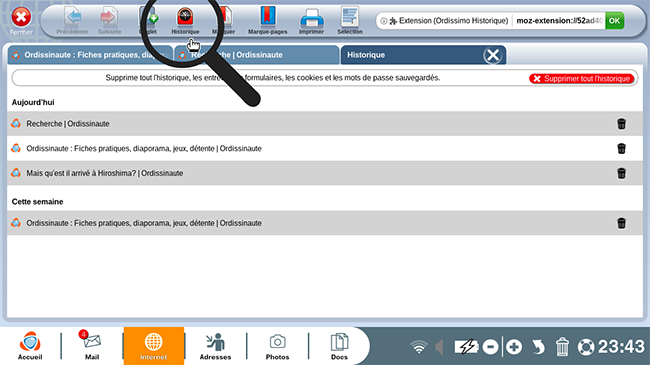
Task: Decrease zoom with the minus icon
Action: (490, 347)
